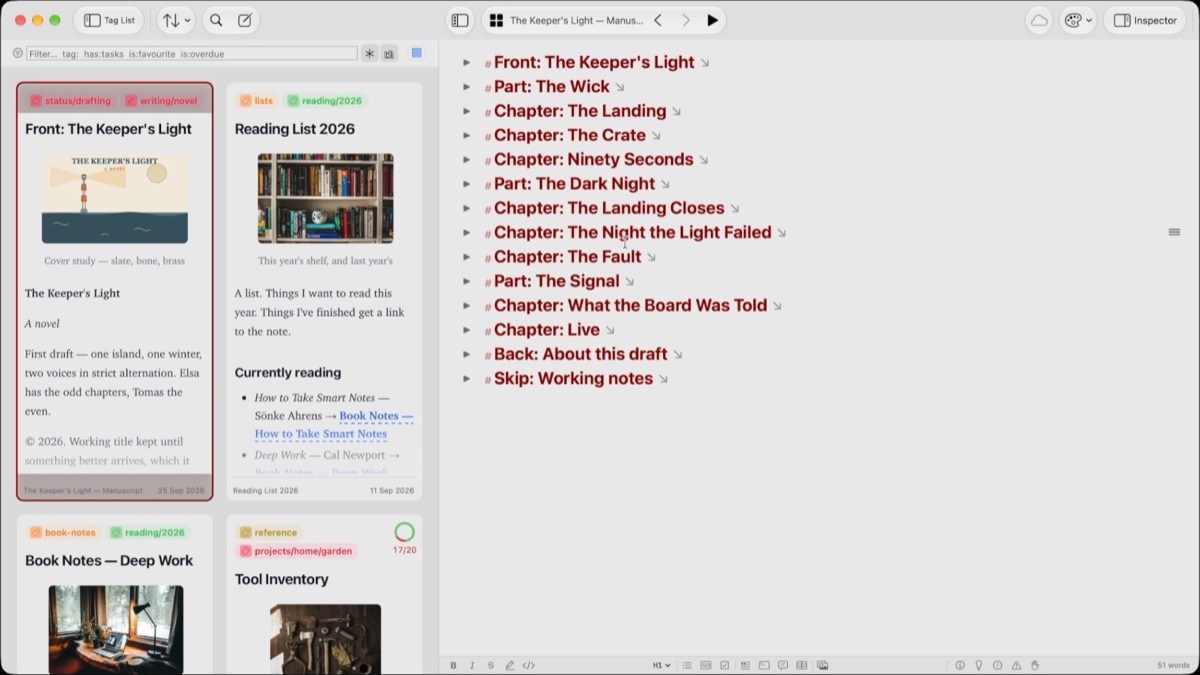The height and width of the screenshot is (675, 1200).
Task: Insert an image
Action: (x=822, y=665)
